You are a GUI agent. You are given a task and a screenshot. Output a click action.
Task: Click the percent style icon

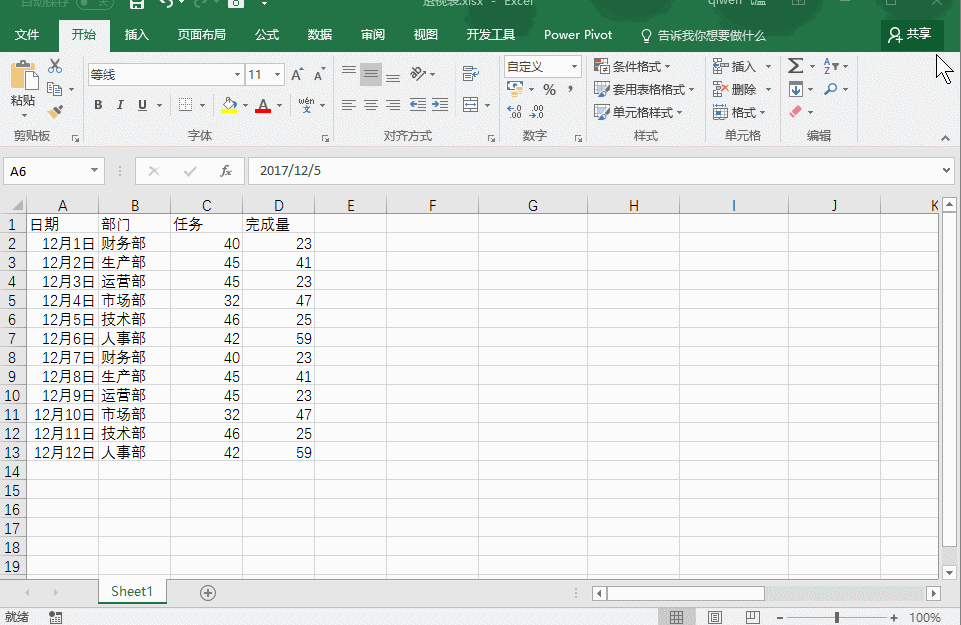click(x=549, y=90)
